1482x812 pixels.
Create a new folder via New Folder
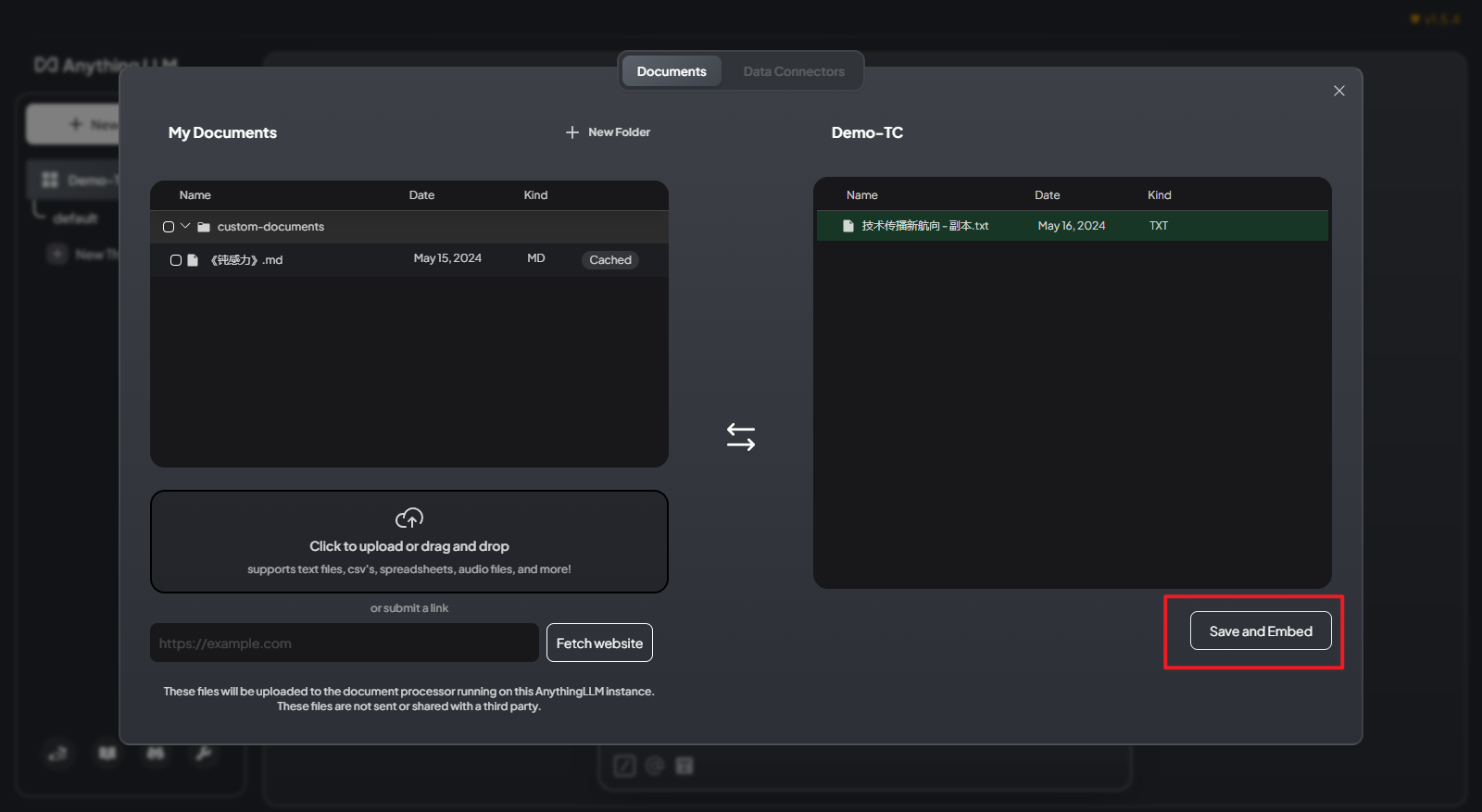[x=609, y=132]
